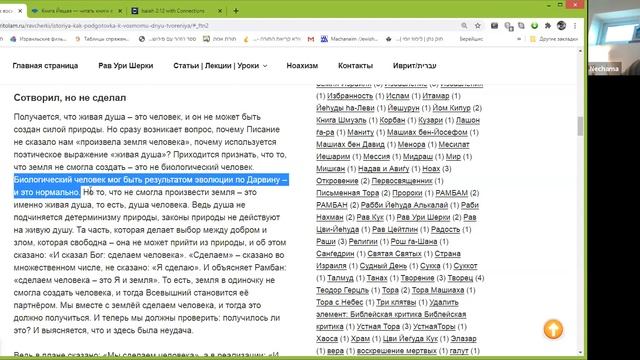Open 'Книга Шмуэль' tag link
640x360 pixels.
point(341,120)
